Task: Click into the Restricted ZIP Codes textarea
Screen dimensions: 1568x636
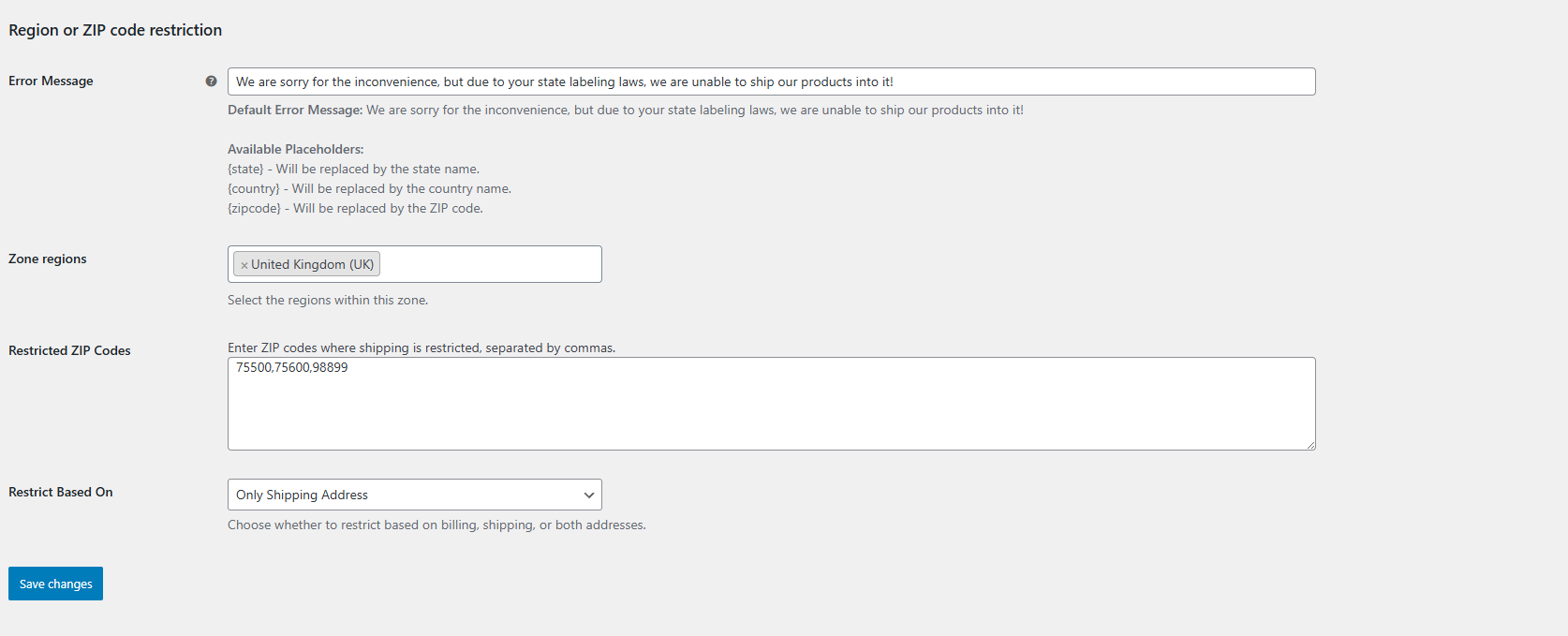Action: (772, 404)
